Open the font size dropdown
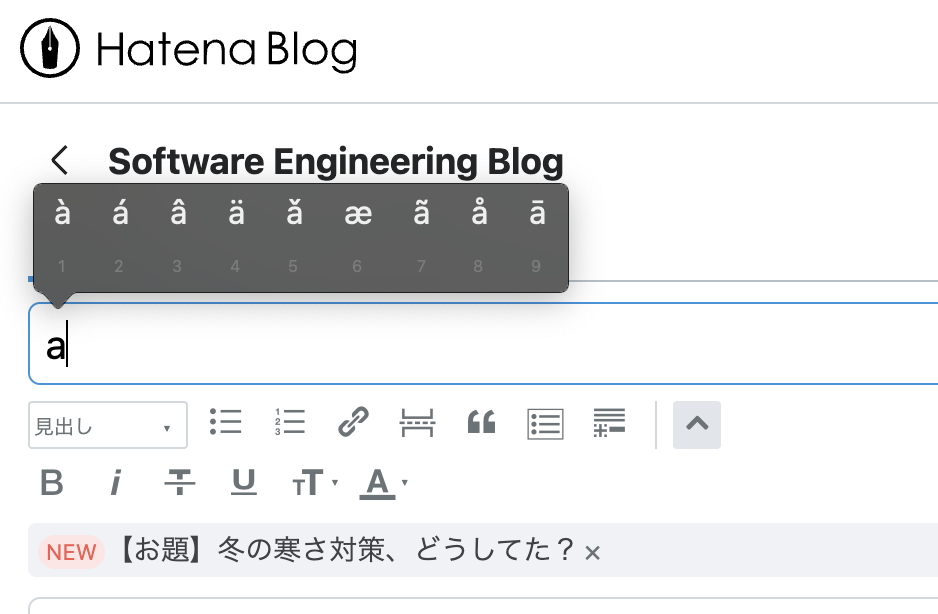 (x=314, y=484)
